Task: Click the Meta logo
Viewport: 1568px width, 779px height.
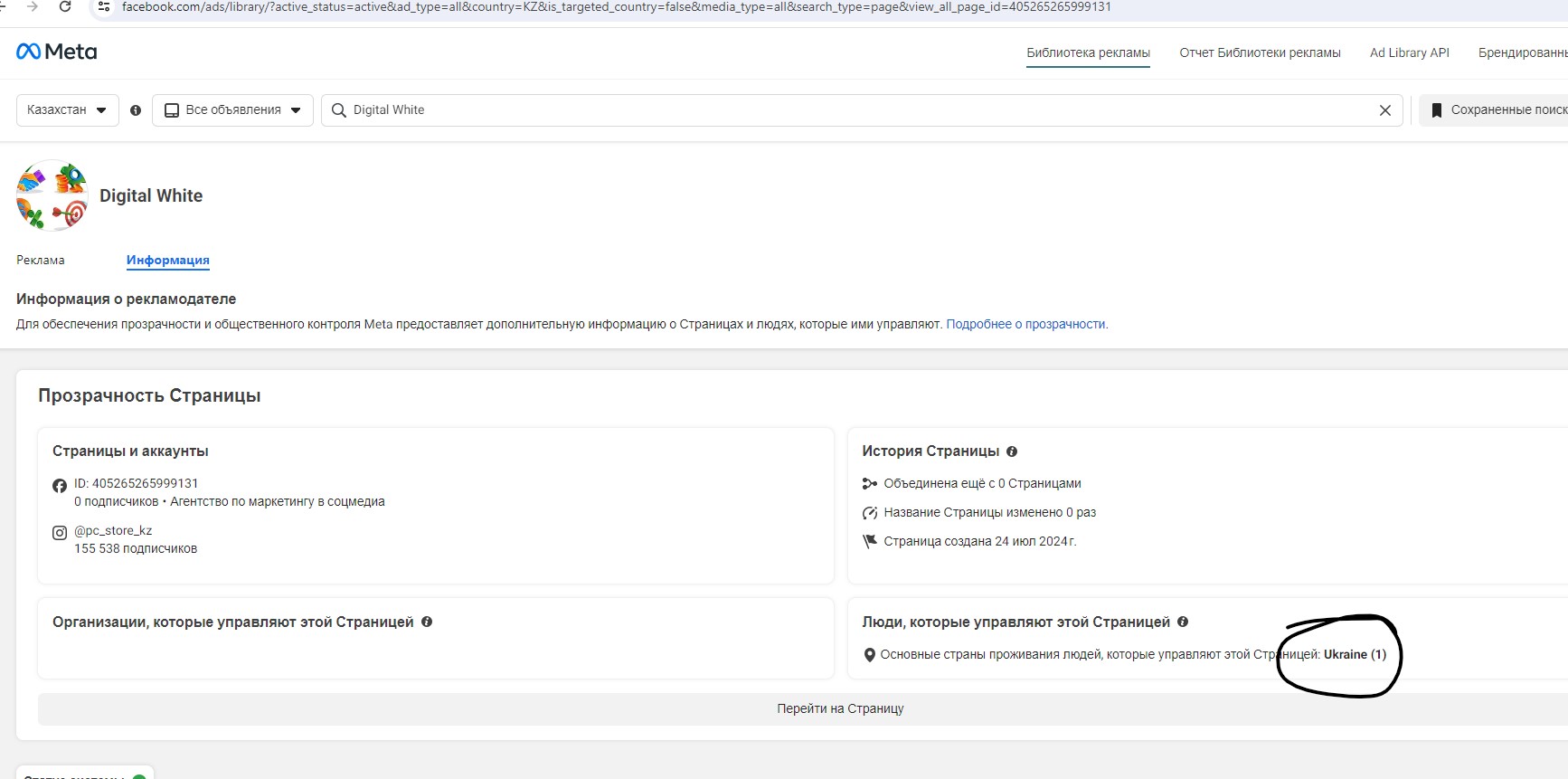Action: point(56,52)
